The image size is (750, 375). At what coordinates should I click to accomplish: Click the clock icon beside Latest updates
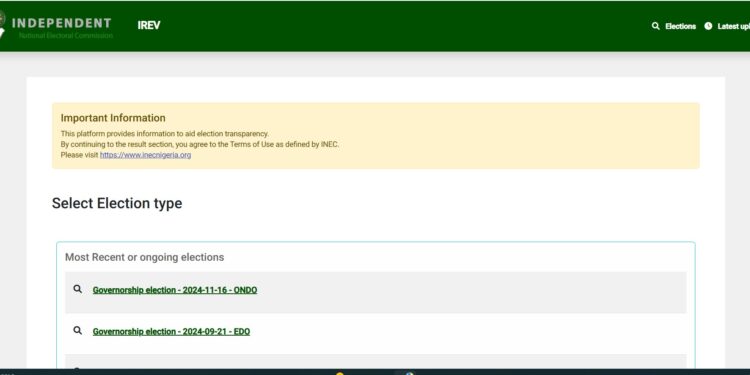click(708, 26)
